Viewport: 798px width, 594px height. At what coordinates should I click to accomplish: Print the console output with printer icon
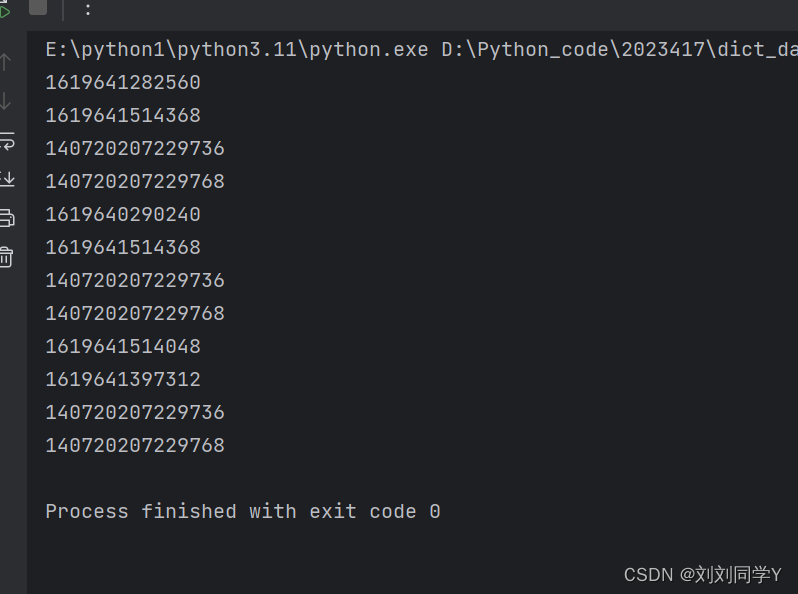[x=7, y=217]
